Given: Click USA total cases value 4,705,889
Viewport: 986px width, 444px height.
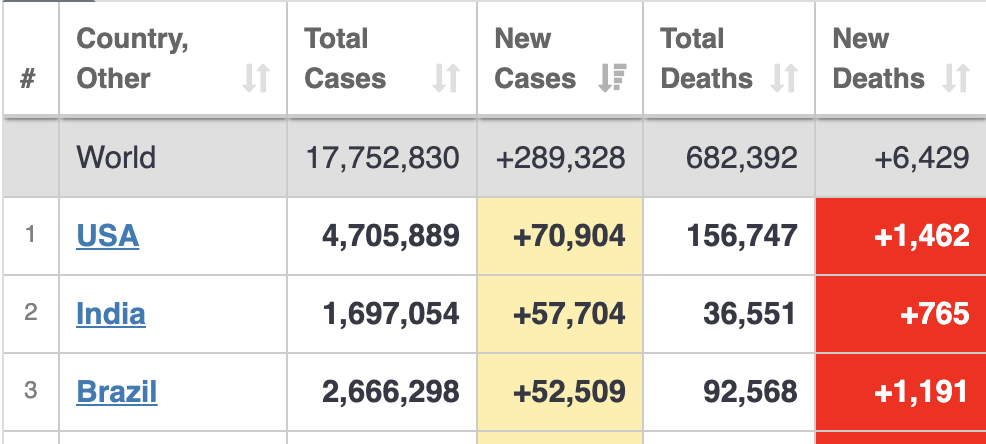Looking at the screenshot, I should point(390,236).
